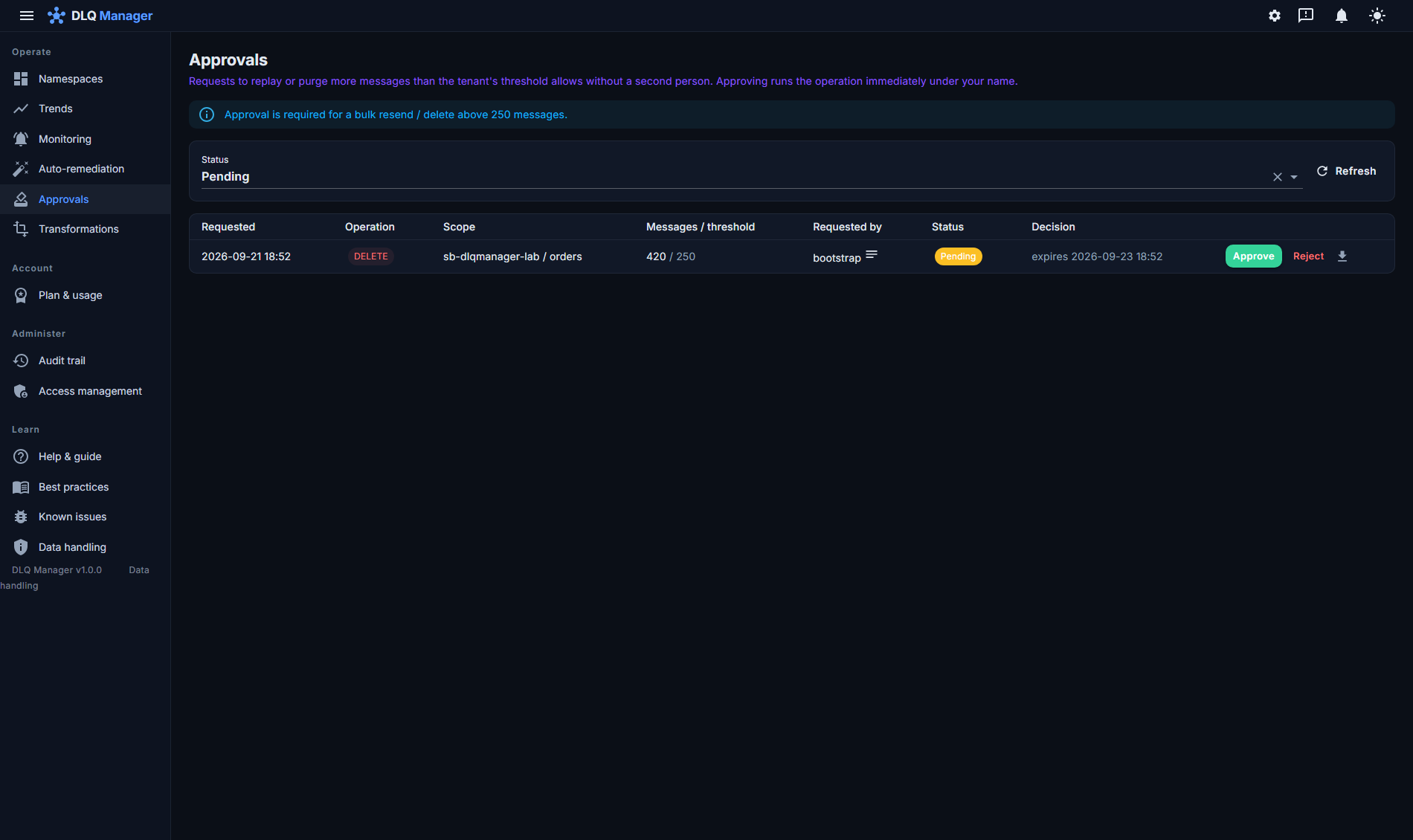Expand the Status dropdown arrow
This screenshot has height=840, width=1413.
coord(1294,177)
